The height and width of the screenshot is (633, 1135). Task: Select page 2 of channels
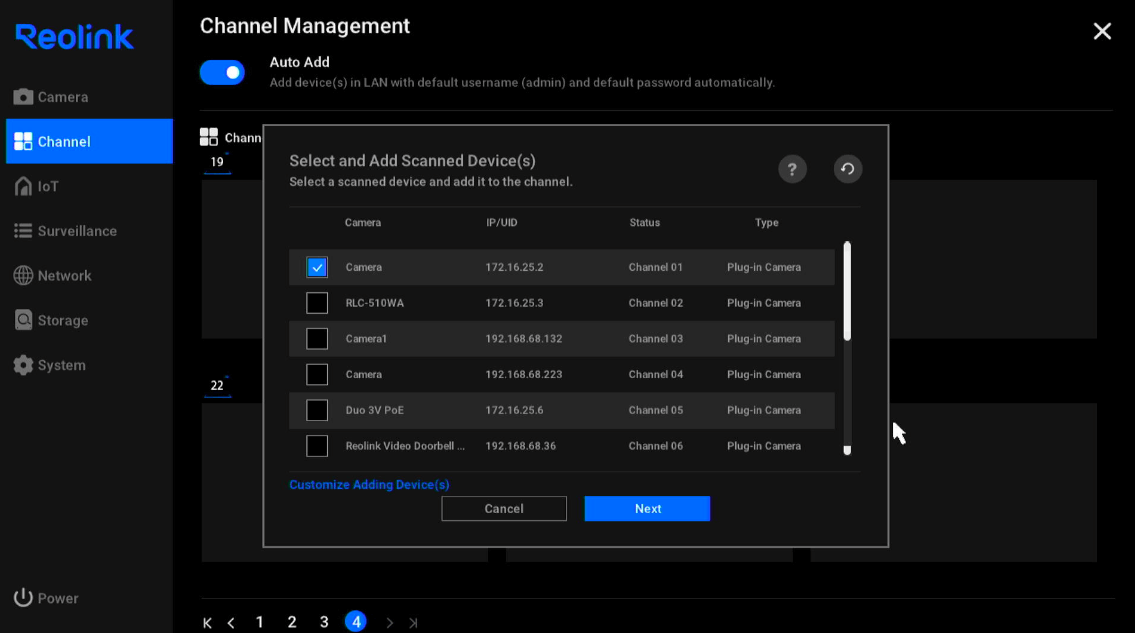point(292,622)
